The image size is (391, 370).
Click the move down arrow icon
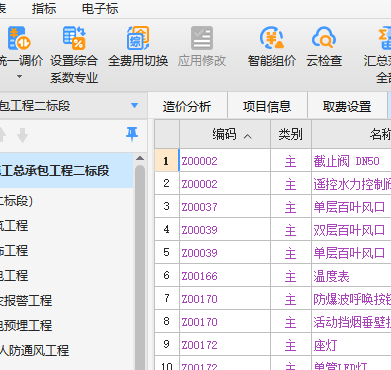pos(22,135)
